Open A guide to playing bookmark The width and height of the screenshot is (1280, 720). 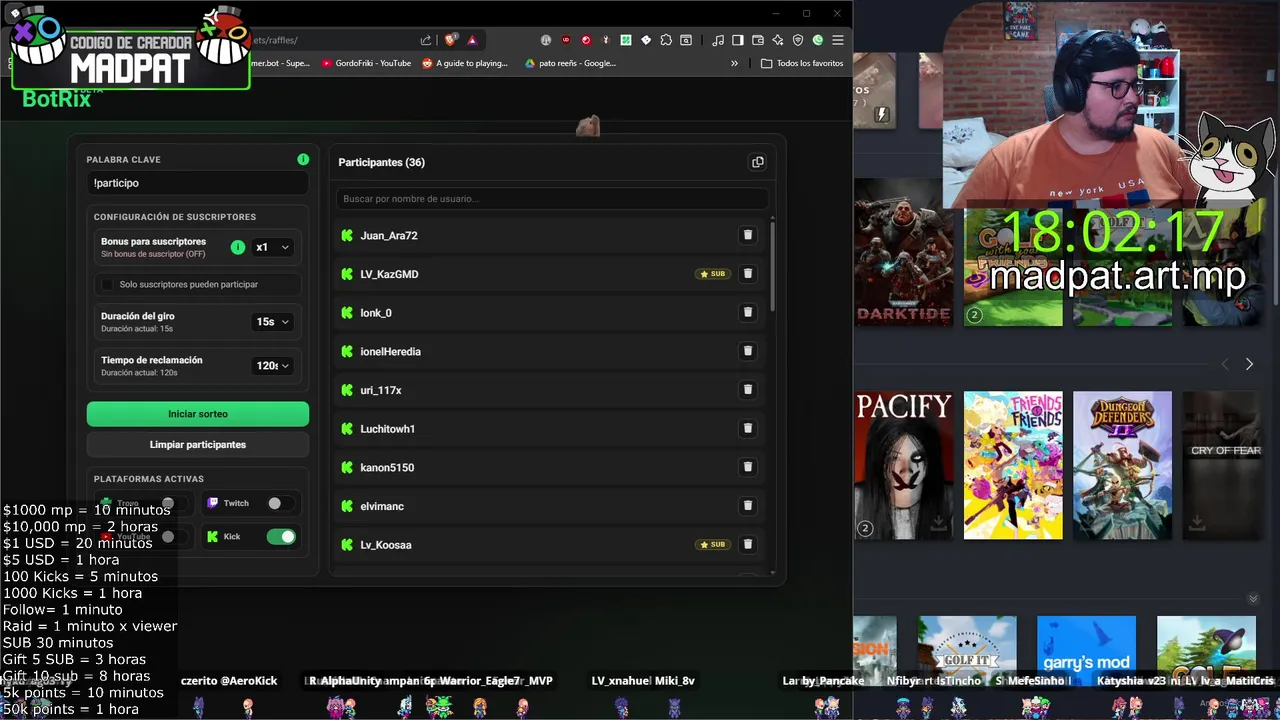[x=465, y=63]
